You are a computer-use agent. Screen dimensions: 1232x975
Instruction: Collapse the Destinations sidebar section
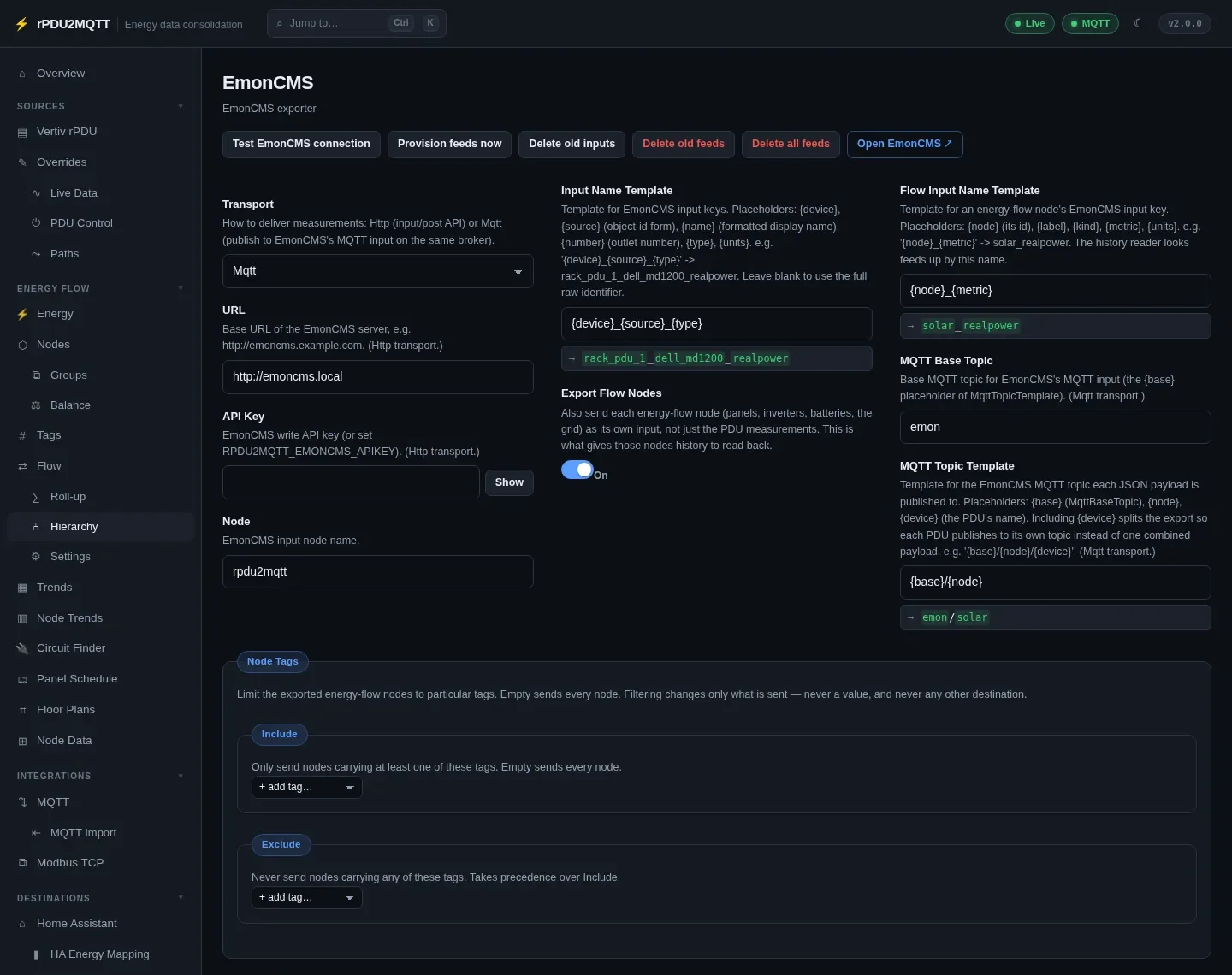[x=181, y=898]
